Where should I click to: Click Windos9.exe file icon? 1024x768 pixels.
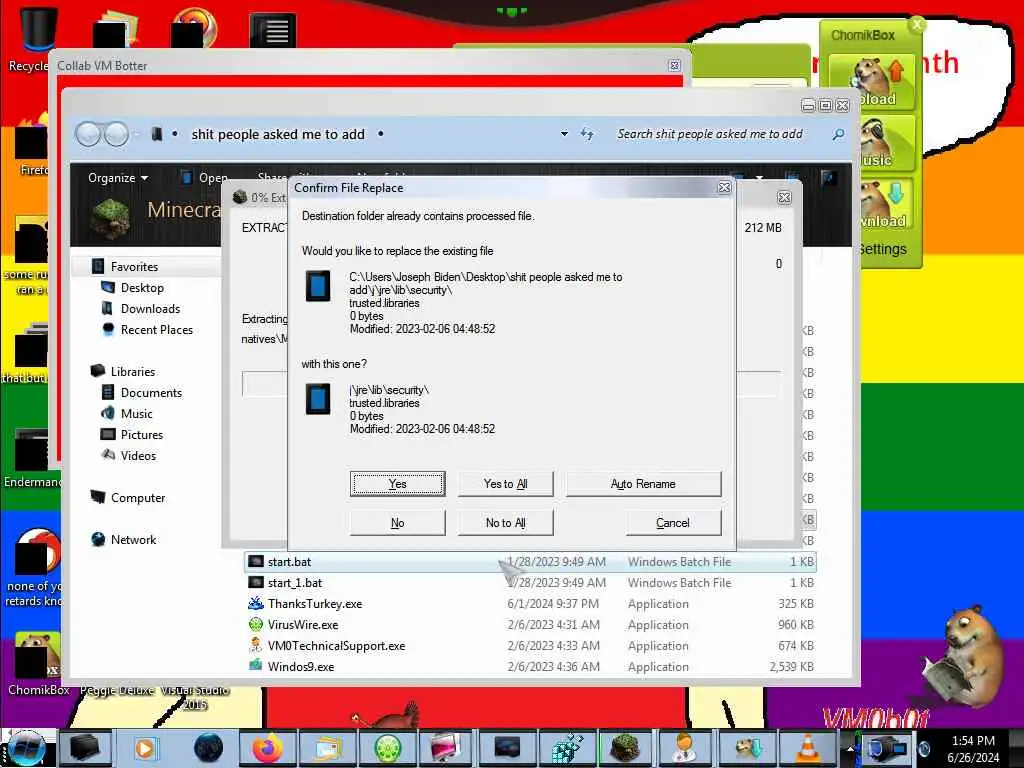256,666
